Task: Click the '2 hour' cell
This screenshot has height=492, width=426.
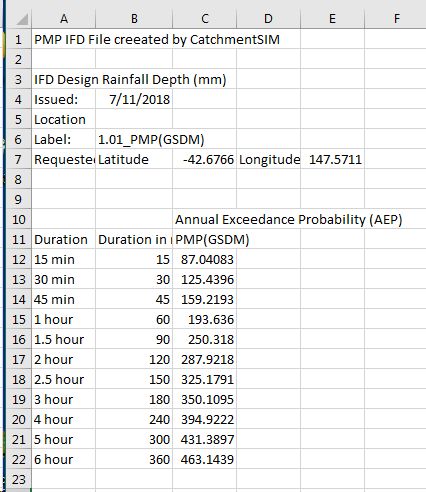Action: (64, 359)
